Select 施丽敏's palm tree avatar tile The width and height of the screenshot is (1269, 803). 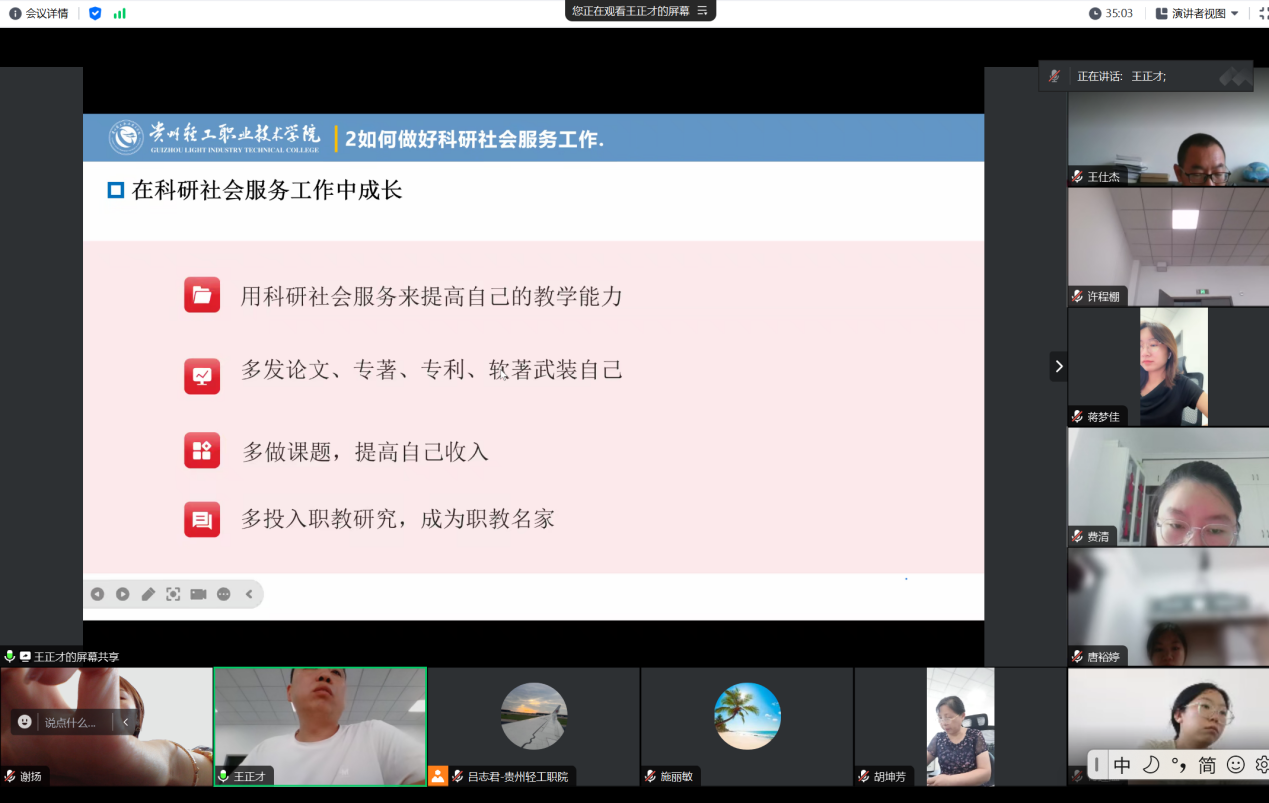(x=747, y=726)
